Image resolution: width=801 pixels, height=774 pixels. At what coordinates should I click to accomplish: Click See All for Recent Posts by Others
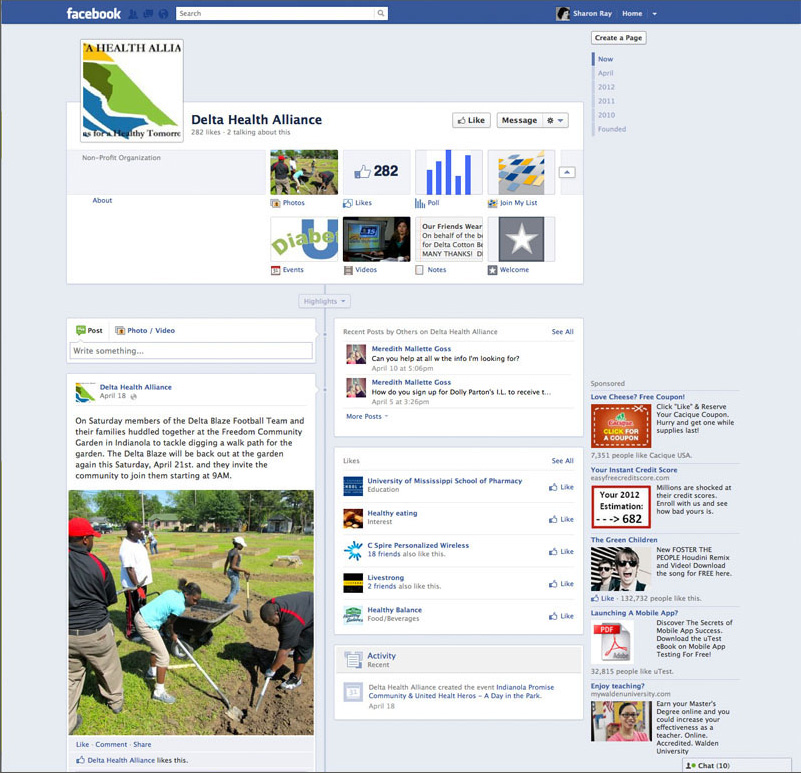pyautogui.click(x=562, y=332)
